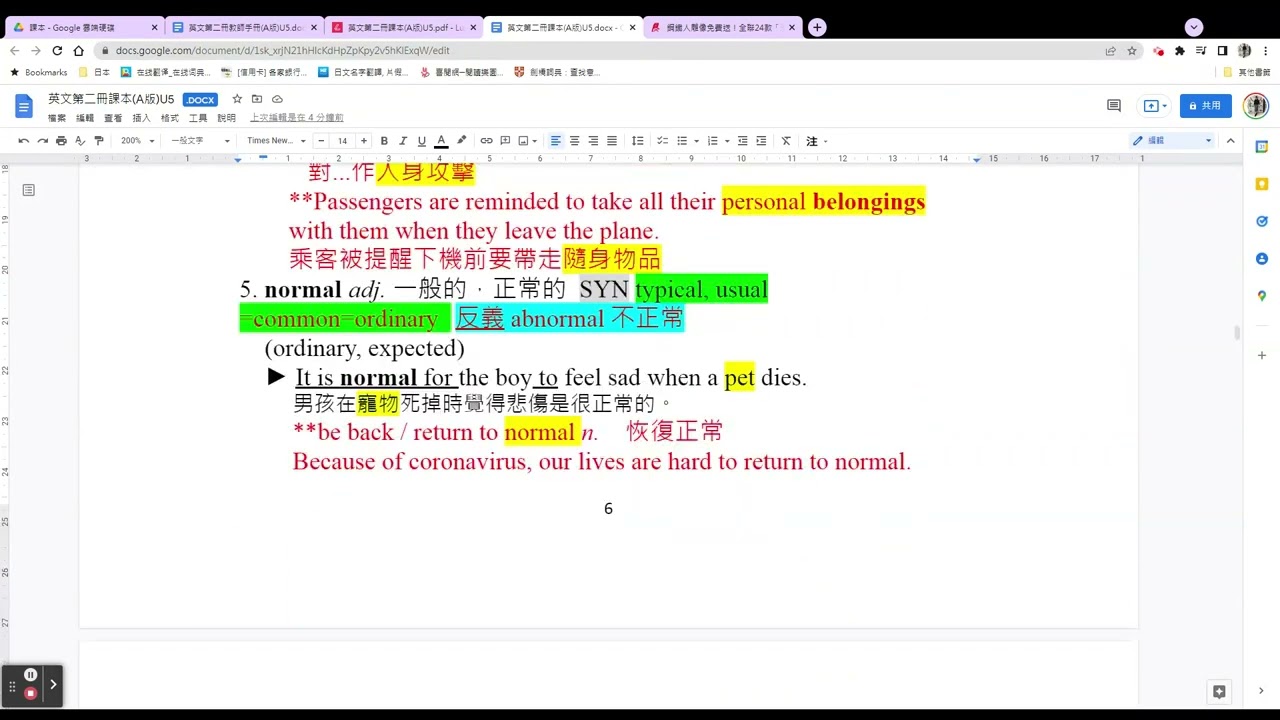Select the paint format tool
1280x720 pixels.
pos(99,141)
